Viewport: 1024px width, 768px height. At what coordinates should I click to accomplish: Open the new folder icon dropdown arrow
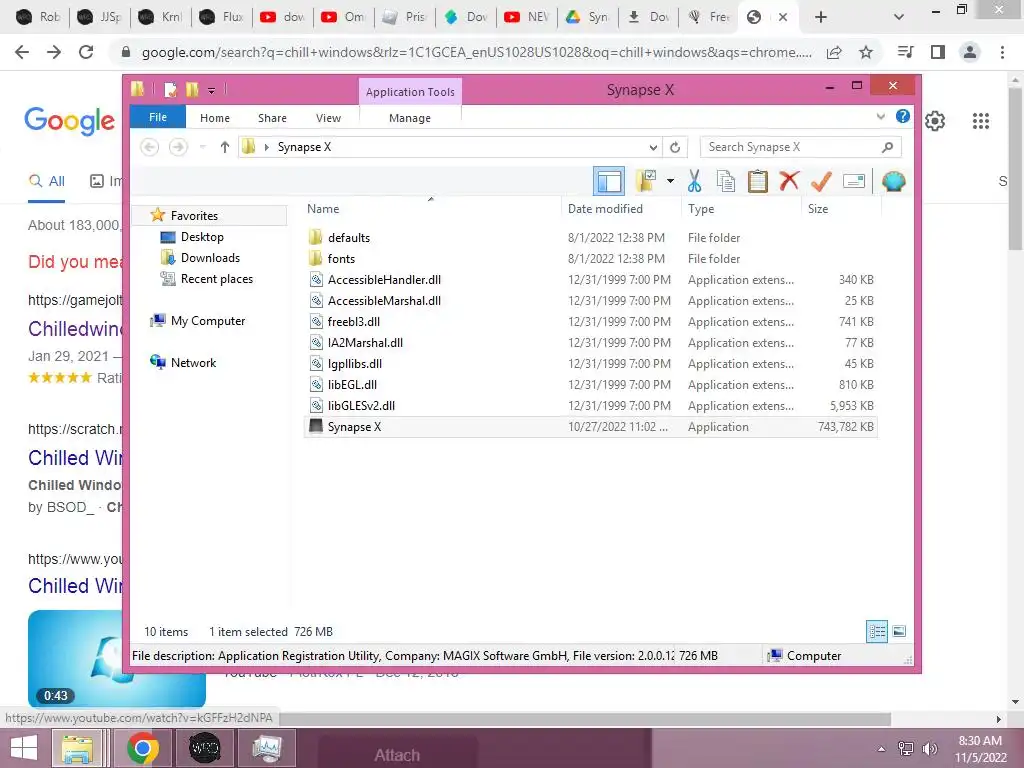click(670, 181)
